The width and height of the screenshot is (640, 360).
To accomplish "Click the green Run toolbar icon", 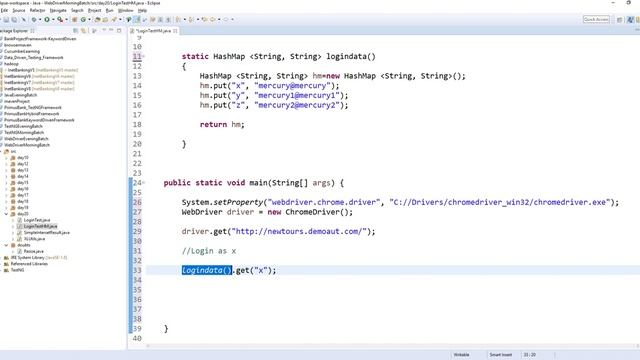I will 47,19.
